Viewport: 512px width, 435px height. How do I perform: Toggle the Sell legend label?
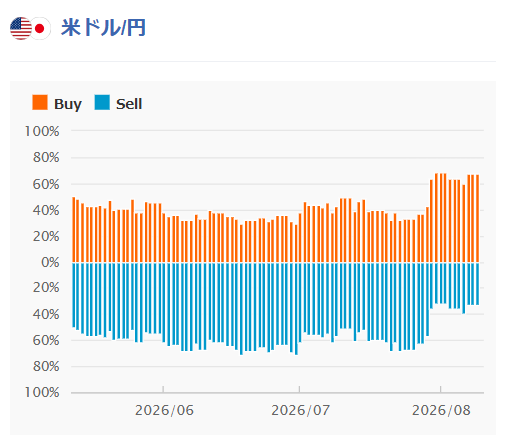(129, 104)
